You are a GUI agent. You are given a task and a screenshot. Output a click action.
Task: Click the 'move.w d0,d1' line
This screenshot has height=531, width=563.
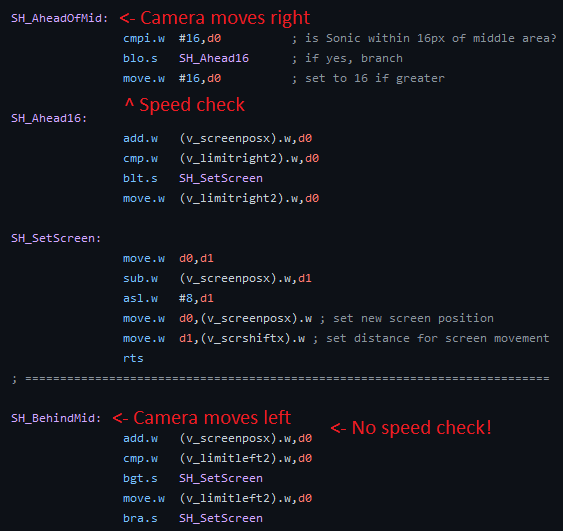pyautogui.click(x=168, y=258)
